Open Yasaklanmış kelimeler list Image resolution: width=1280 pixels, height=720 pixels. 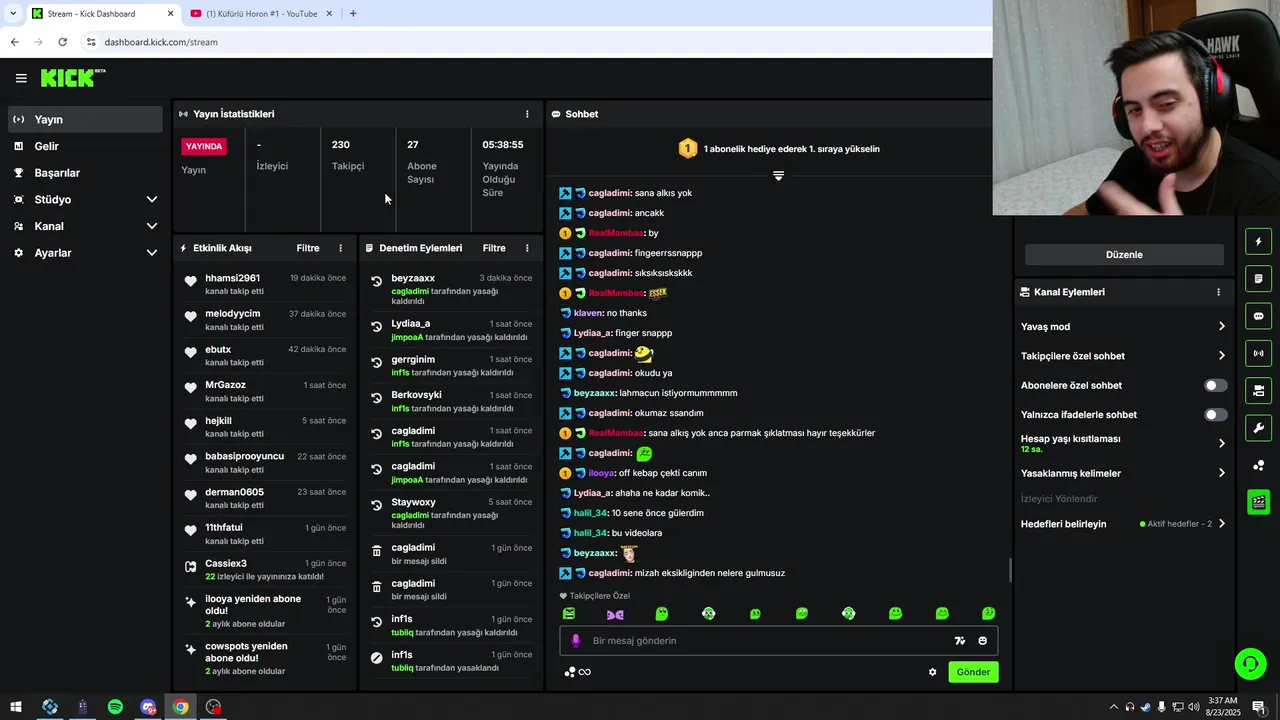1123,473
